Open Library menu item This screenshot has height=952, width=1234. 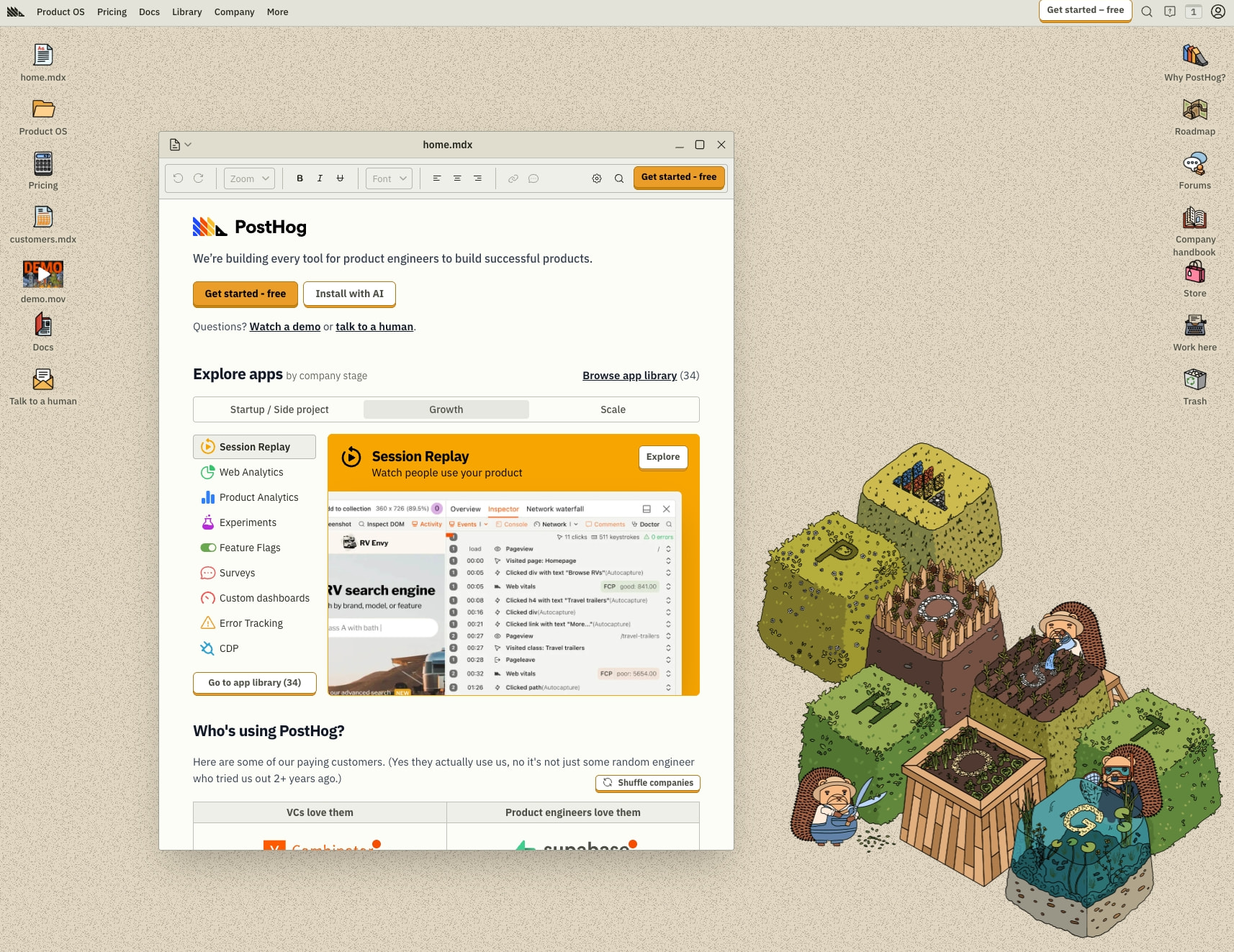tap(187, 12)
